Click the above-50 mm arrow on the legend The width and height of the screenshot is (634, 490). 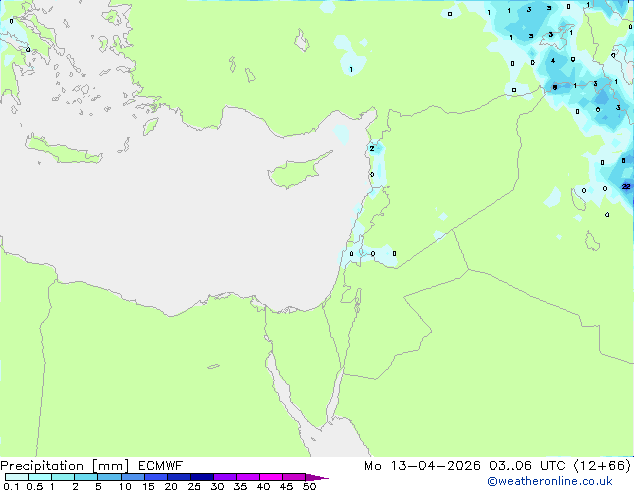coord(317,477)
